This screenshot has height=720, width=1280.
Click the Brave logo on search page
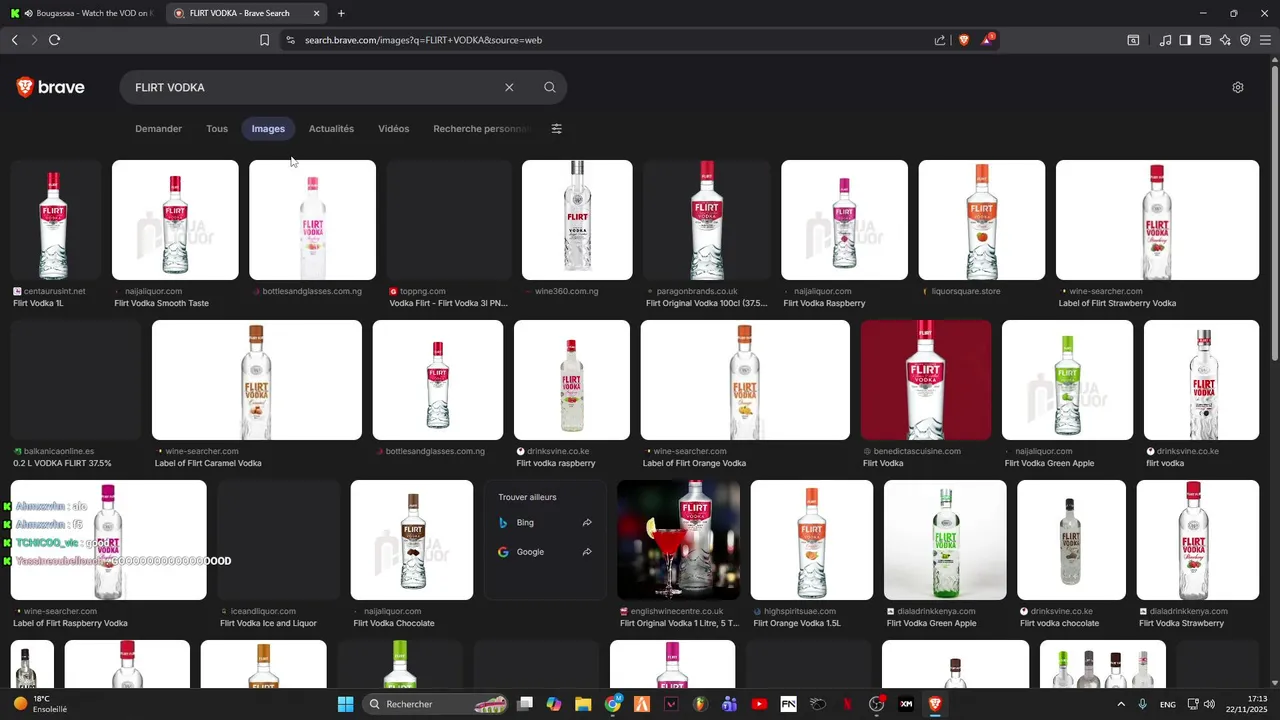click(x=50, y=88)
